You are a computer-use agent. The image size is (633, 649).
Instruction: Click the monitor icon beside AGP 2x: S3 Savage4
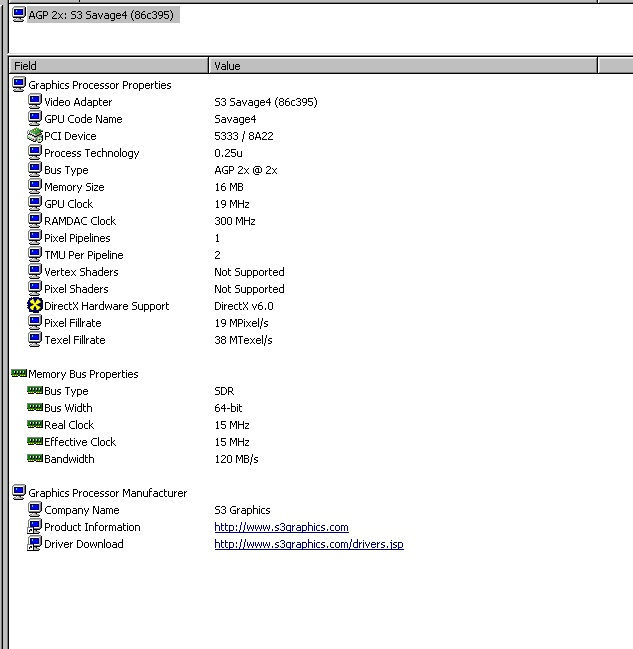point(19,14)
